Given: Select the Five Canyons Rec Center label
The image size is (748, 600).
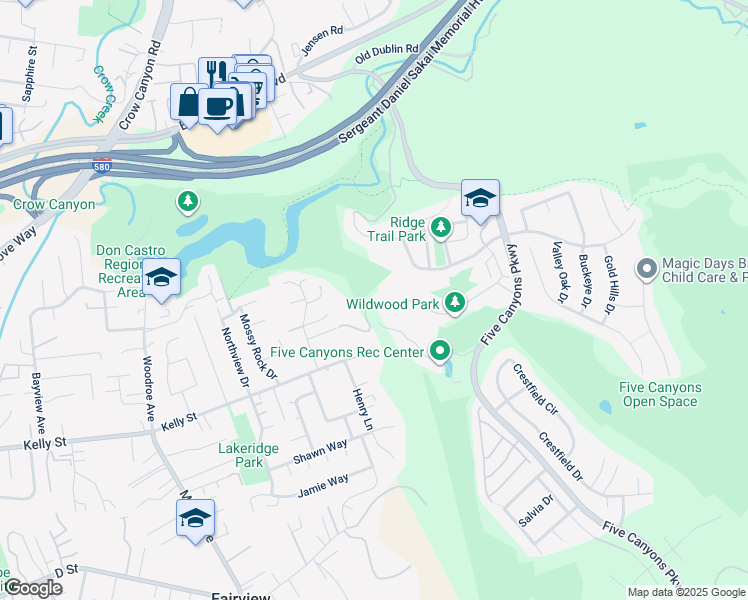Looking at the screenshot, I should tap(347, 352).
